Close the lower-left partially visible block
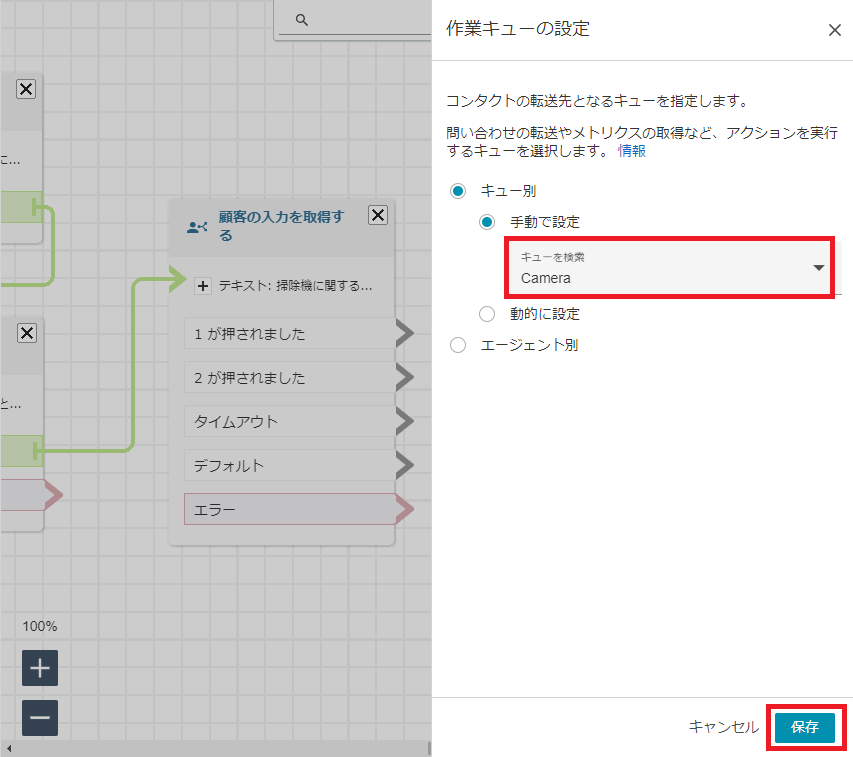Screen dimensions: 853x757 (x=27, y=333)
